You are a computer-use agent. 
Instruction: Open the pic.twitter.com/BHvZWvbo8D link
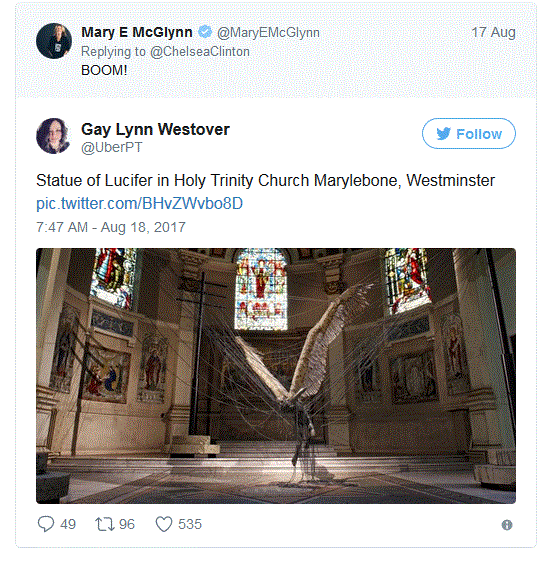point(139,203)
